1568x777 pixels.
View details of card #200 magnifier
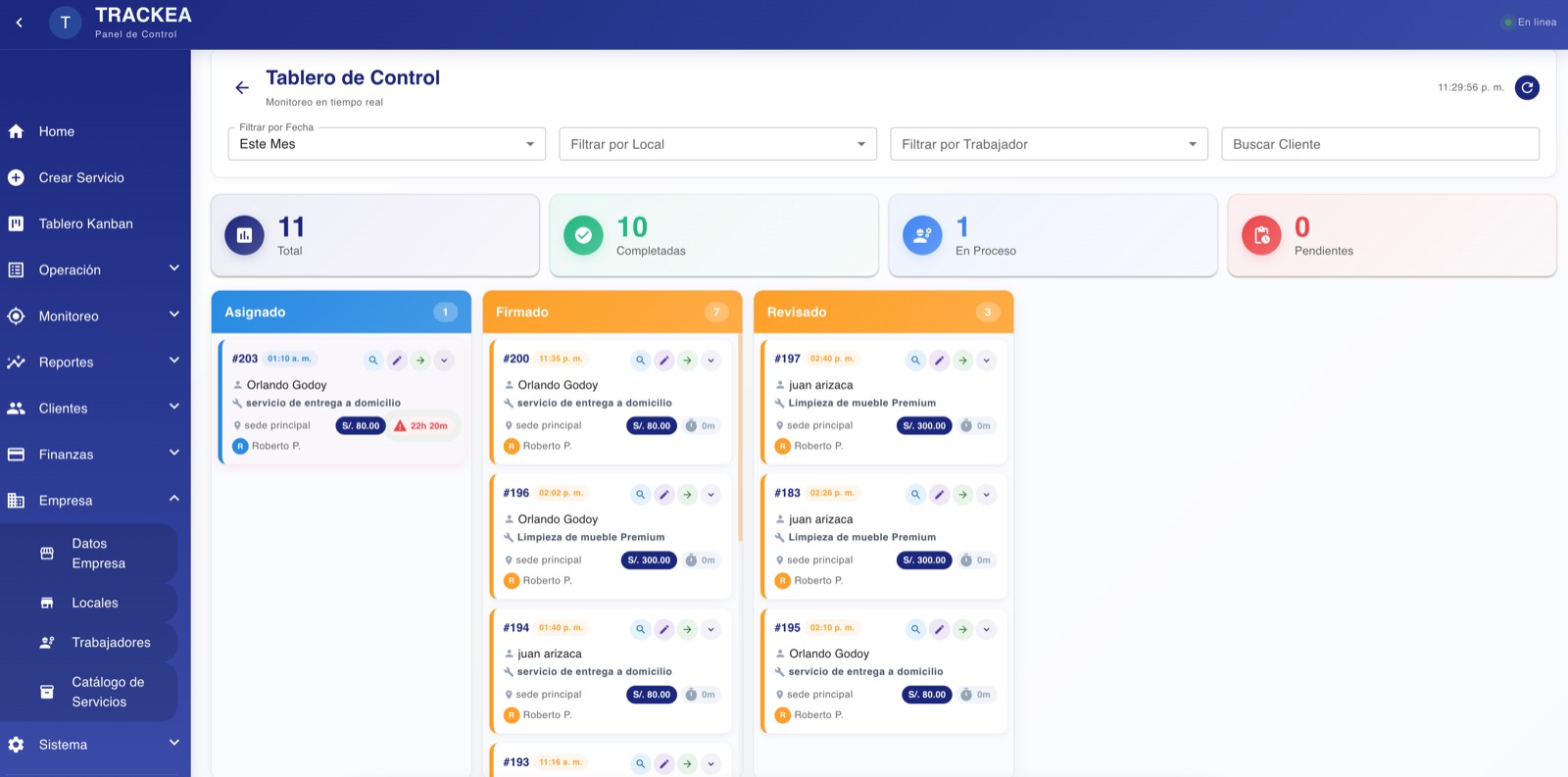tap(641, 361)
